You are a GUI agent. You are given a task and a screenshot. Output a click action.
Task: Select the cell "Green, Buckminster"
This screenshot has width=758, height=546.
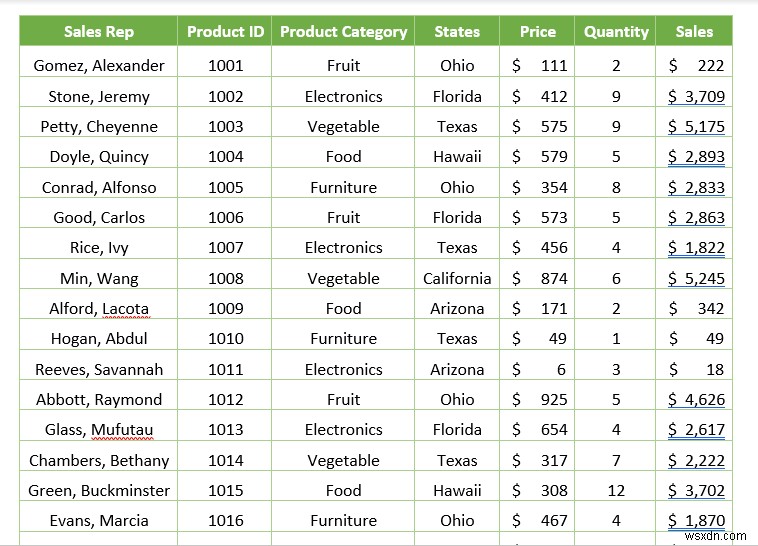pos(99,490)
